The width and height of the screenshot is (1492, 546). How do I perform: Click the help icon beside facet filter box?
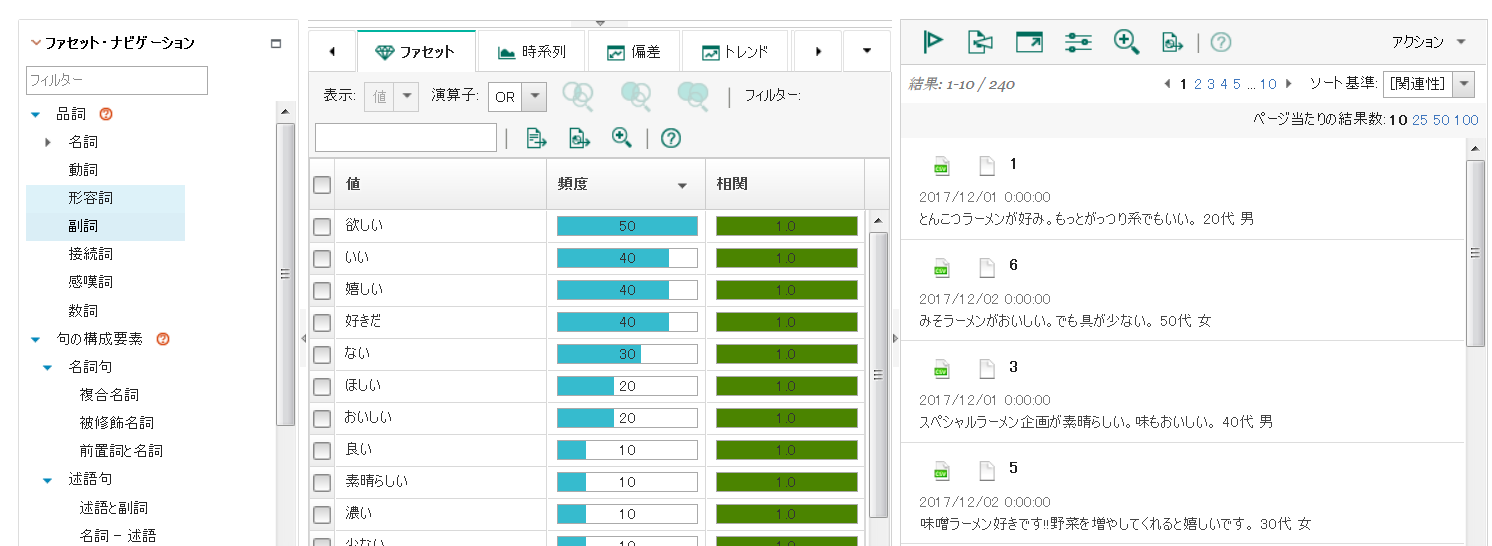tap(671, 138)
